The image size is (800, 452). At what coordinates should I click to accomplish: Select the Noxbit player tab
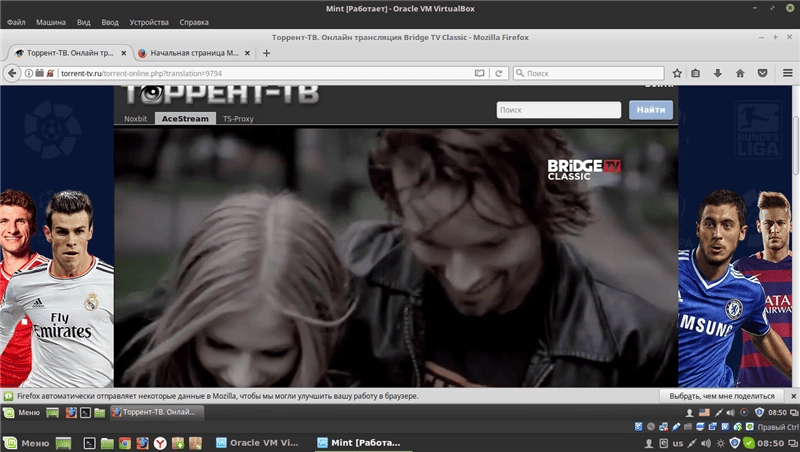pyautogui.click(x=135, y=118)
